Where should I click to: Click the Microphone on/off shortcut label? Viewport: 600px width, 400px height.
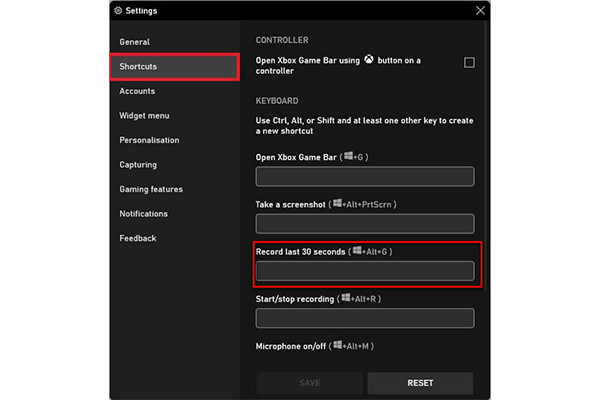pyautogui.click(x=315, y=346)
